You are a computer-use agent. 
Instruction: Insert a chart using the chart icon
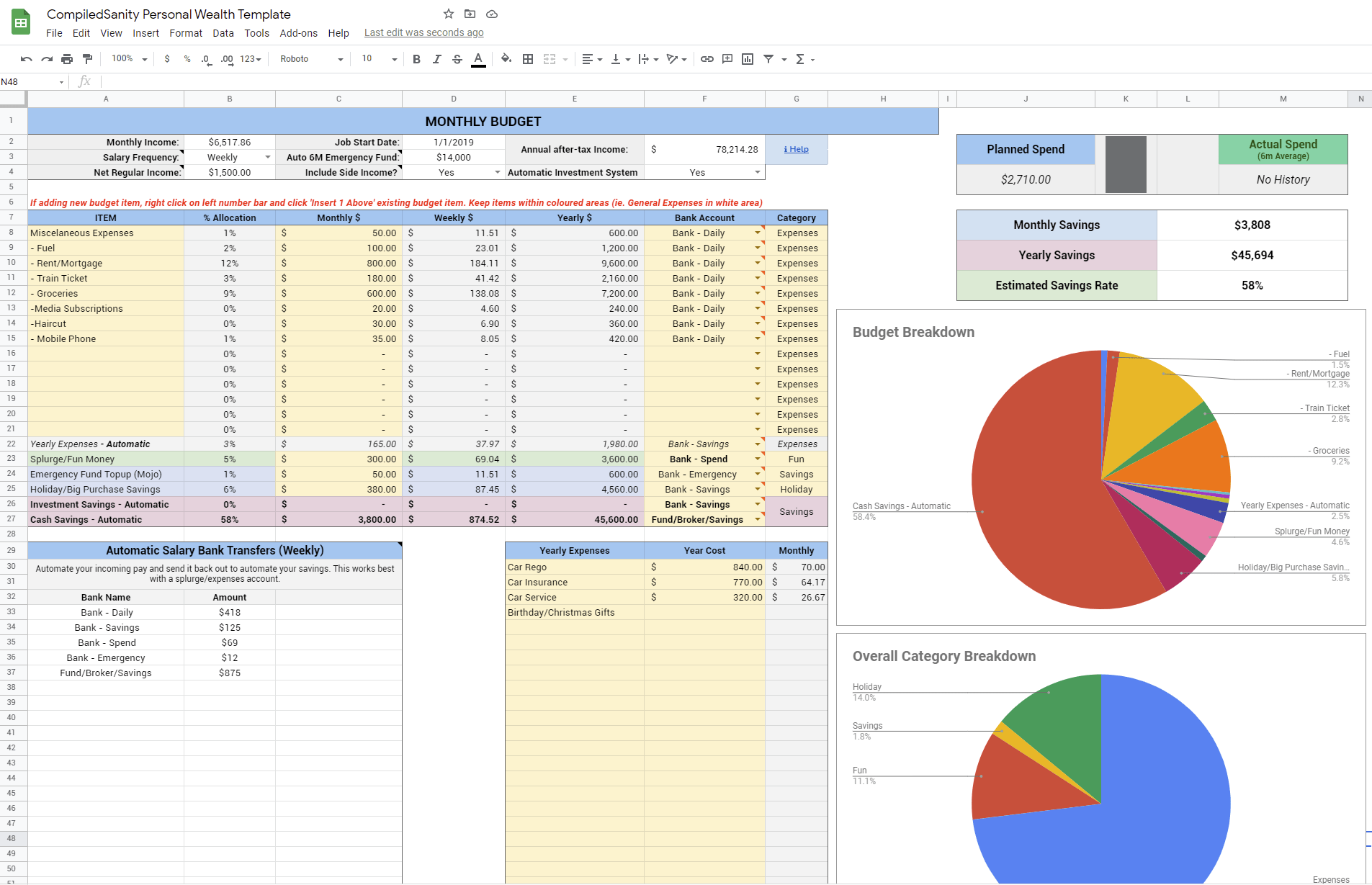coord(748,59)
